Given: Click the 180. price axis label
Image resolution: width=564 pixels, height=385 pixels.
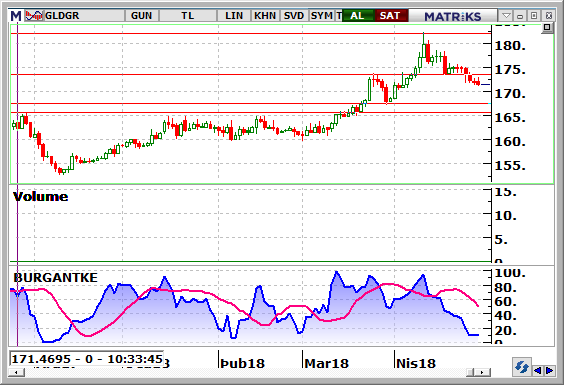Looking at the screenshot, I should click(510, 46).
